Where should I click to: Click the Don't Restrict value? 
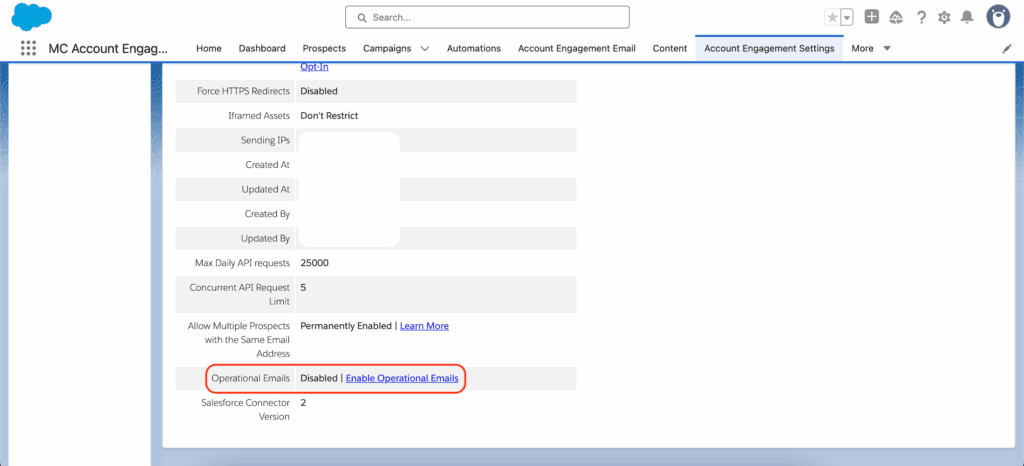[329, 116]
